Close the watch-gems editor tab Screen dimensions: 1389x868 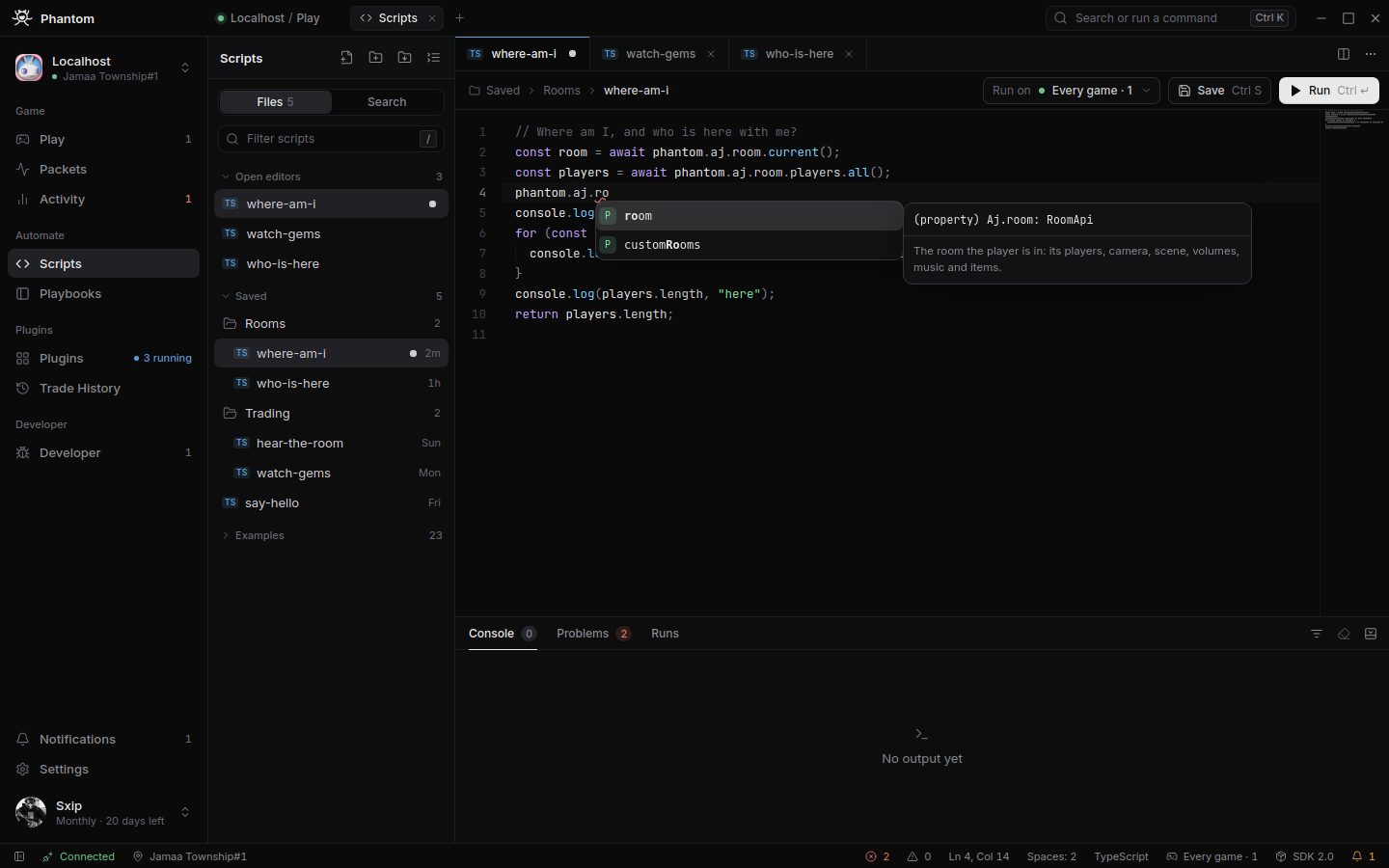(x=711, y=54)
